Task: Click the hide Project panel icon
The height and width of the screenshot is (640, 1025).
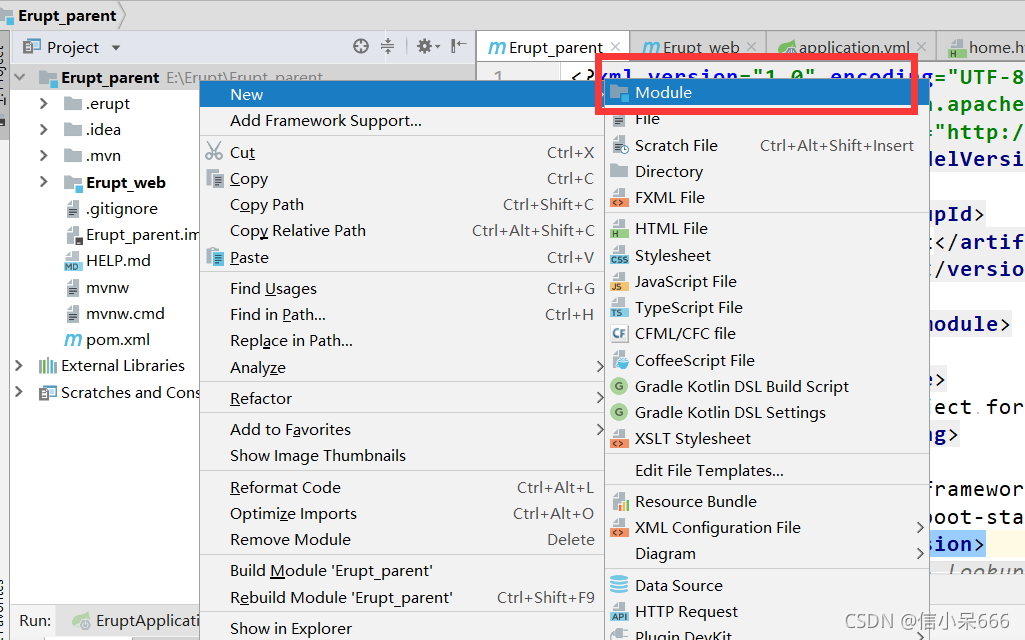Action: coord(458,46)
